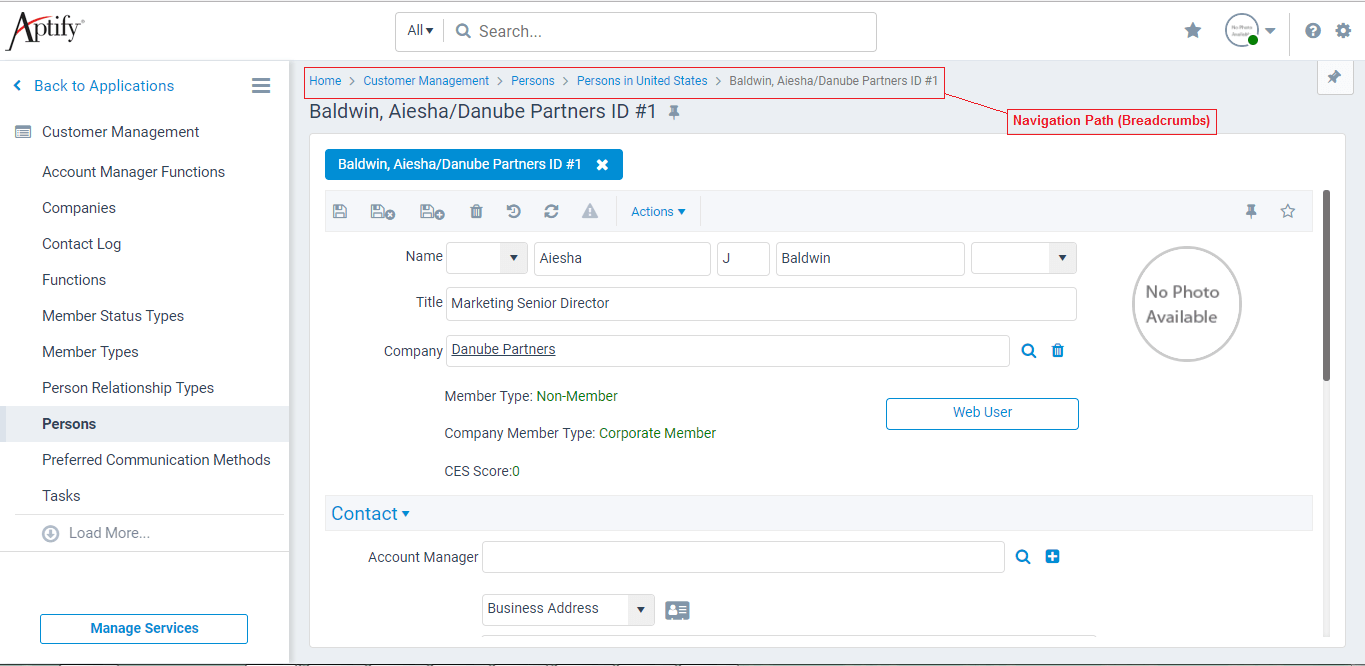
Task: Refresh the person record
Action: pos(551,211)
